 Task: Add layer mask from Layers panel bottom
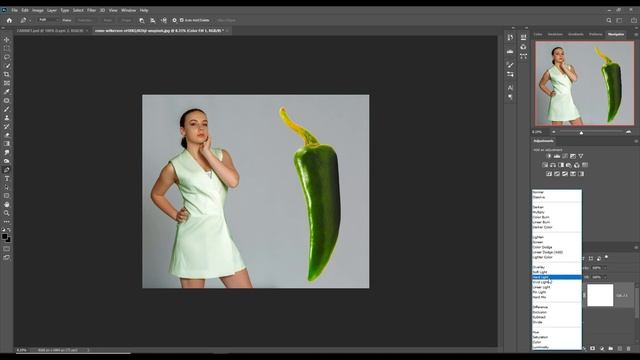(x=593, y=349)
